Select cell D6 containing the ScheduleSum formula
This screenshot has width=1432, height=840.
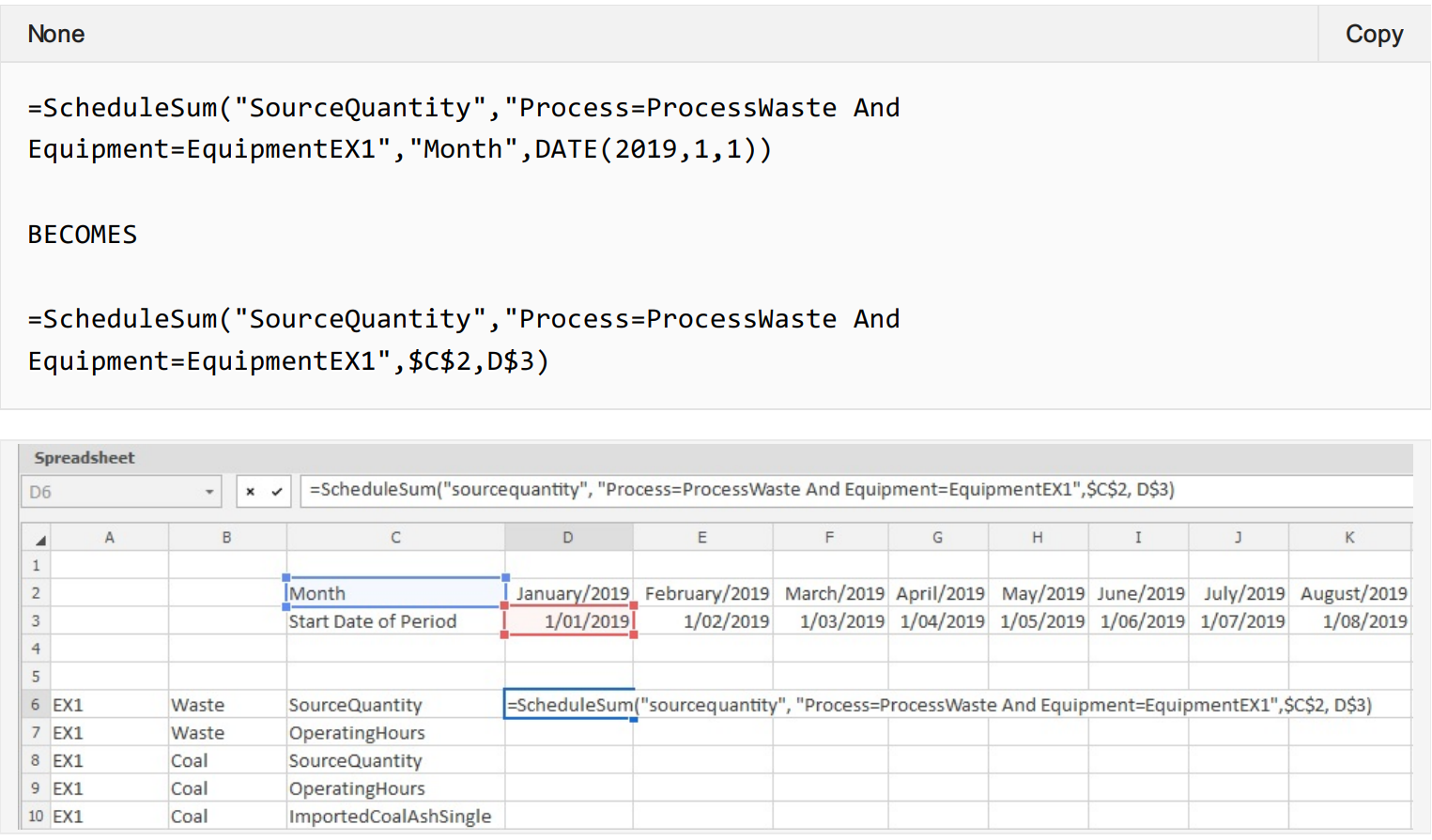[x=568, y=705]
